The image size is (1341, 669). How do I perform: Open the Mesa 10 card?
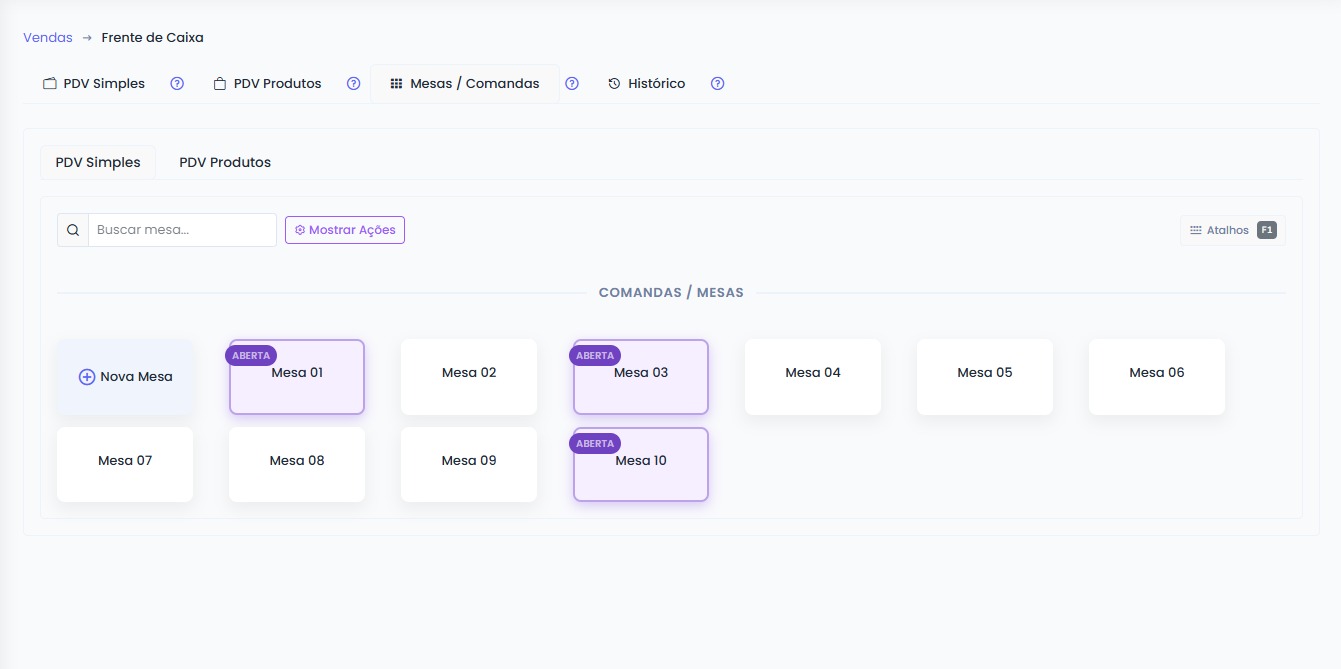(x=641, y=465)
